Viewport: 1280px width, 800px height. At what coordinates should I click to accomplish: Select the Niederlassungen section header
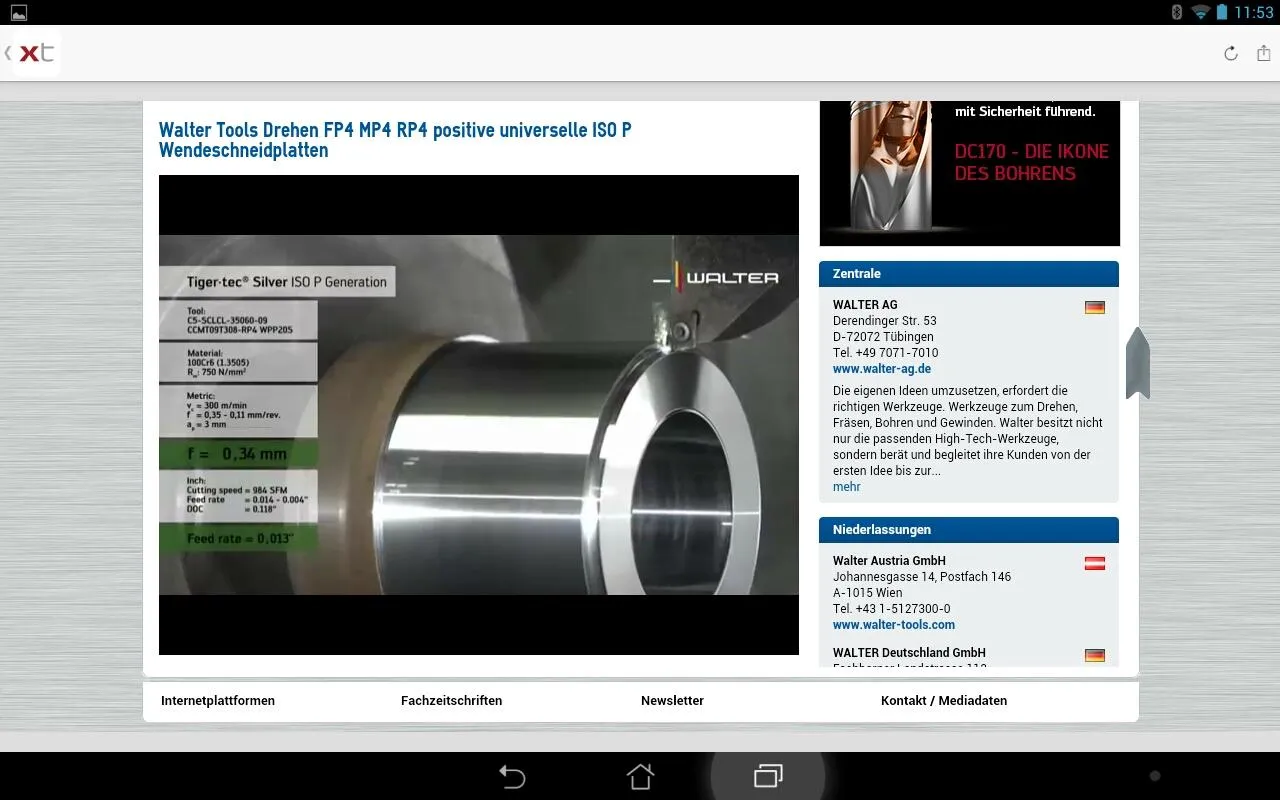tap(969, 529)
